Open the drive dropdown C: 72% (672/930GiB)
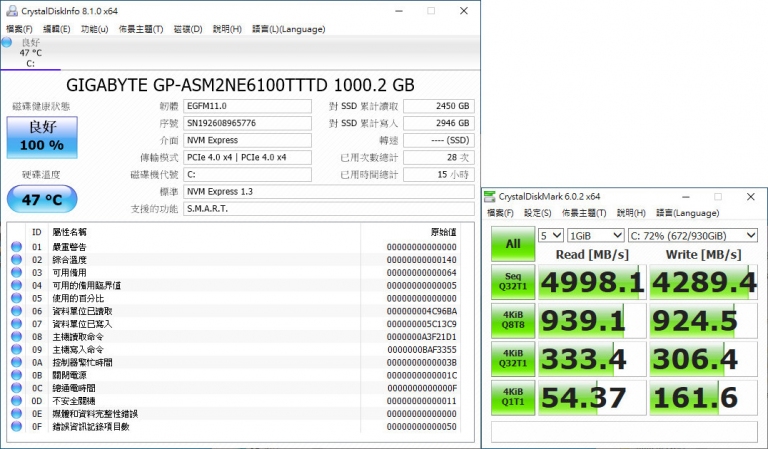 (x=693, y=236)
